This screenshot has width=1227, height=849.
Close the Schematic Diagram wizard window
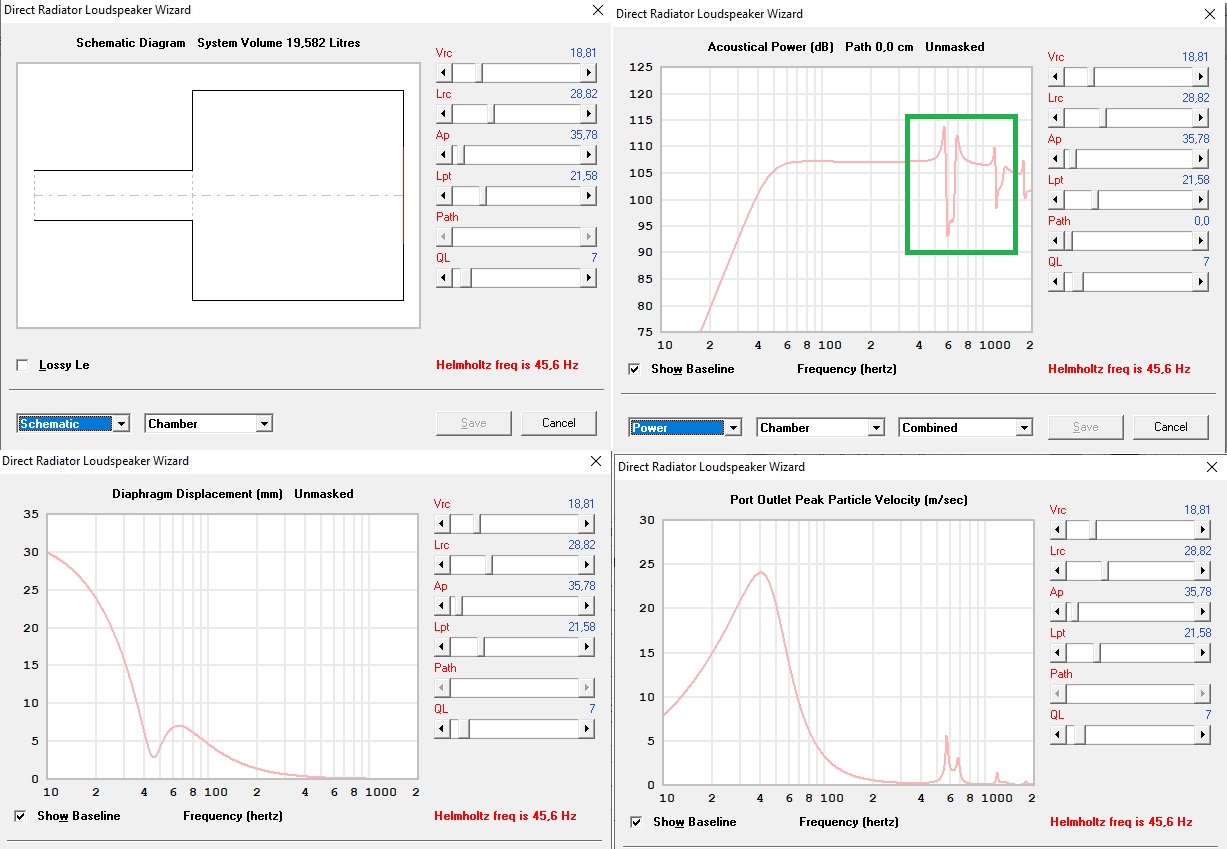598,10
